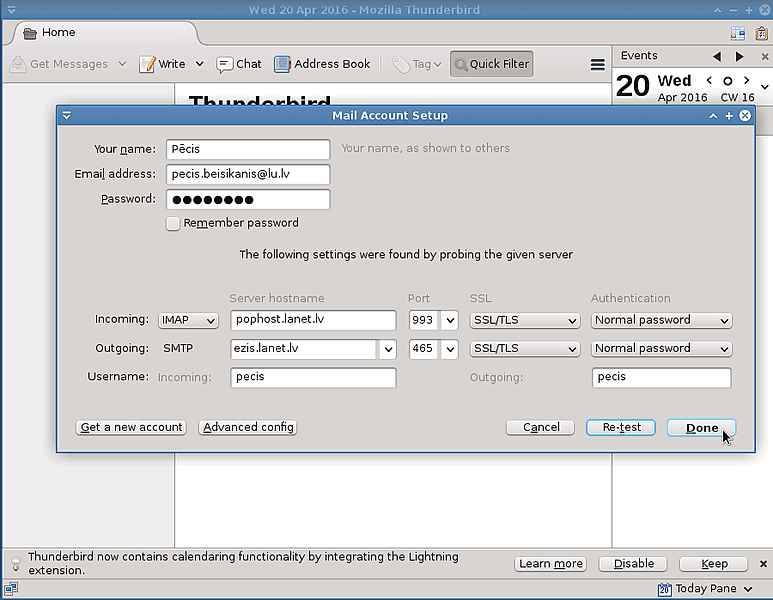Disable the Lightning extension
This screenshot has height=600, width=773.
[633, 564]
